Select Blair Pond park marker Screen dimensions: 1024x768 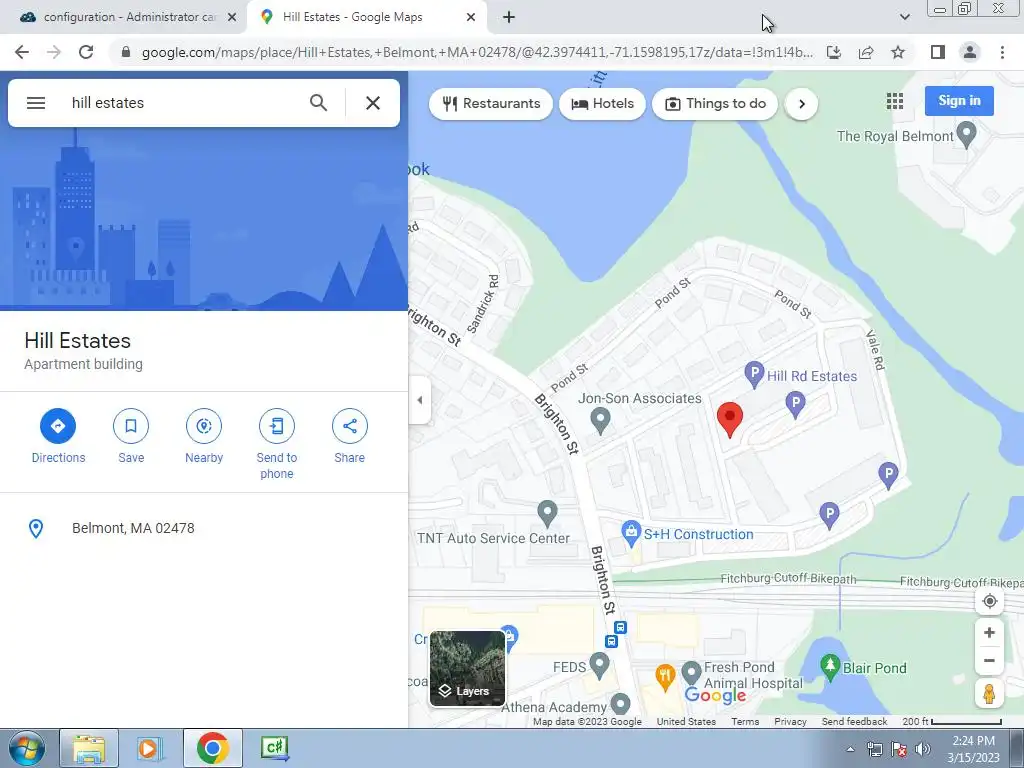[x=830, y=667]
